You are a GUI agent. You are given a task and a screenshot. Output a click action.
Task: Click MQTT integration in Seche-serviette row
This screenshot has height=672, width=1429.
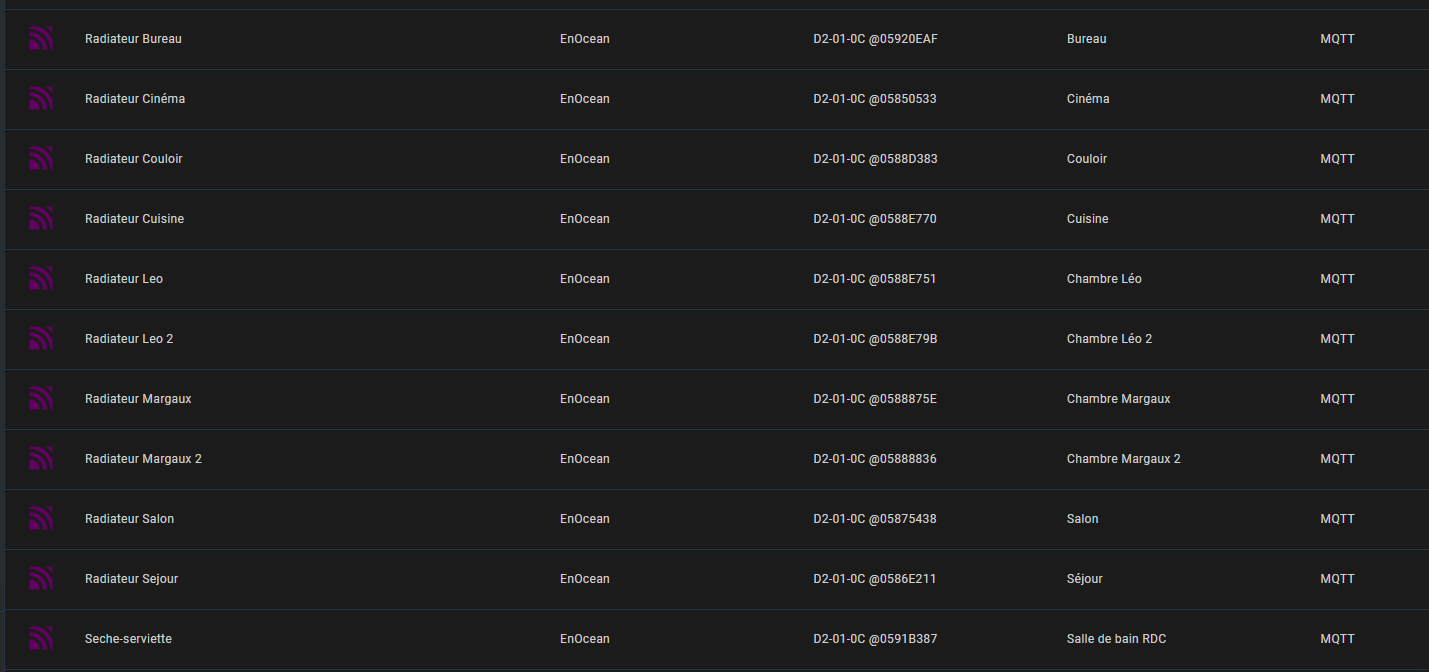tap(1337, 639)
